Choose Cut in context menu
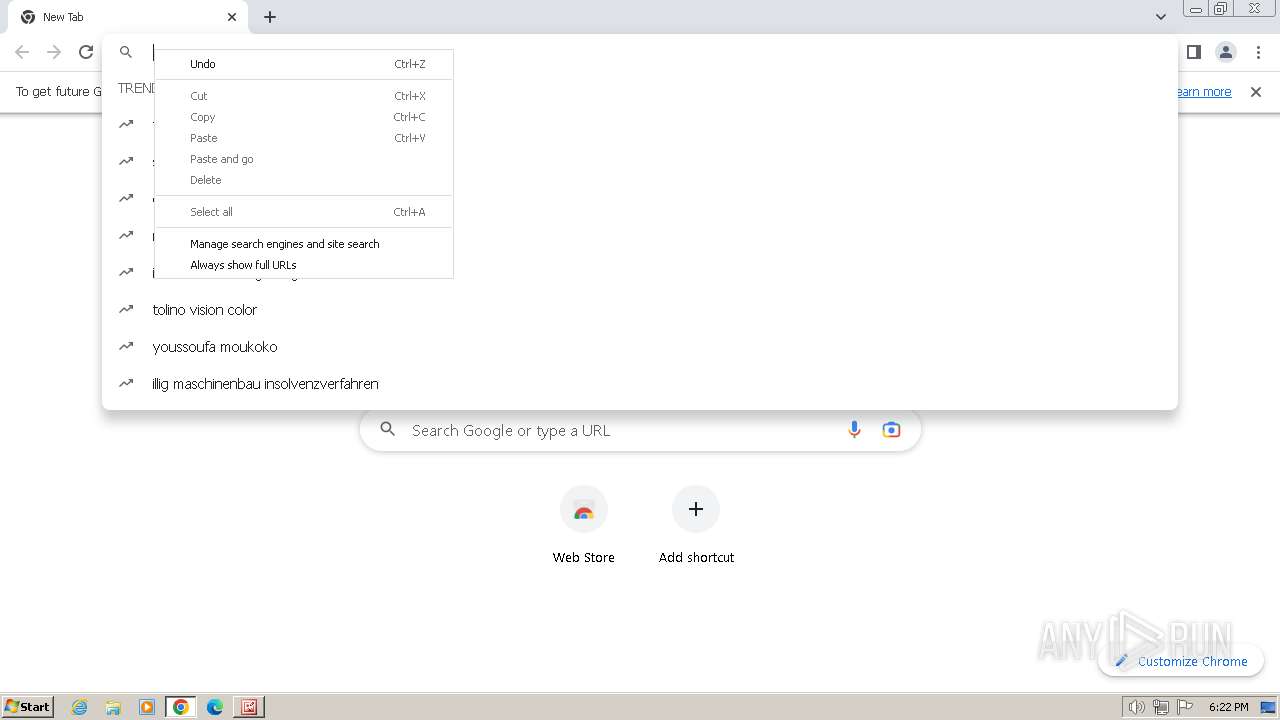 pyautogui.click(x=304, y=96)
